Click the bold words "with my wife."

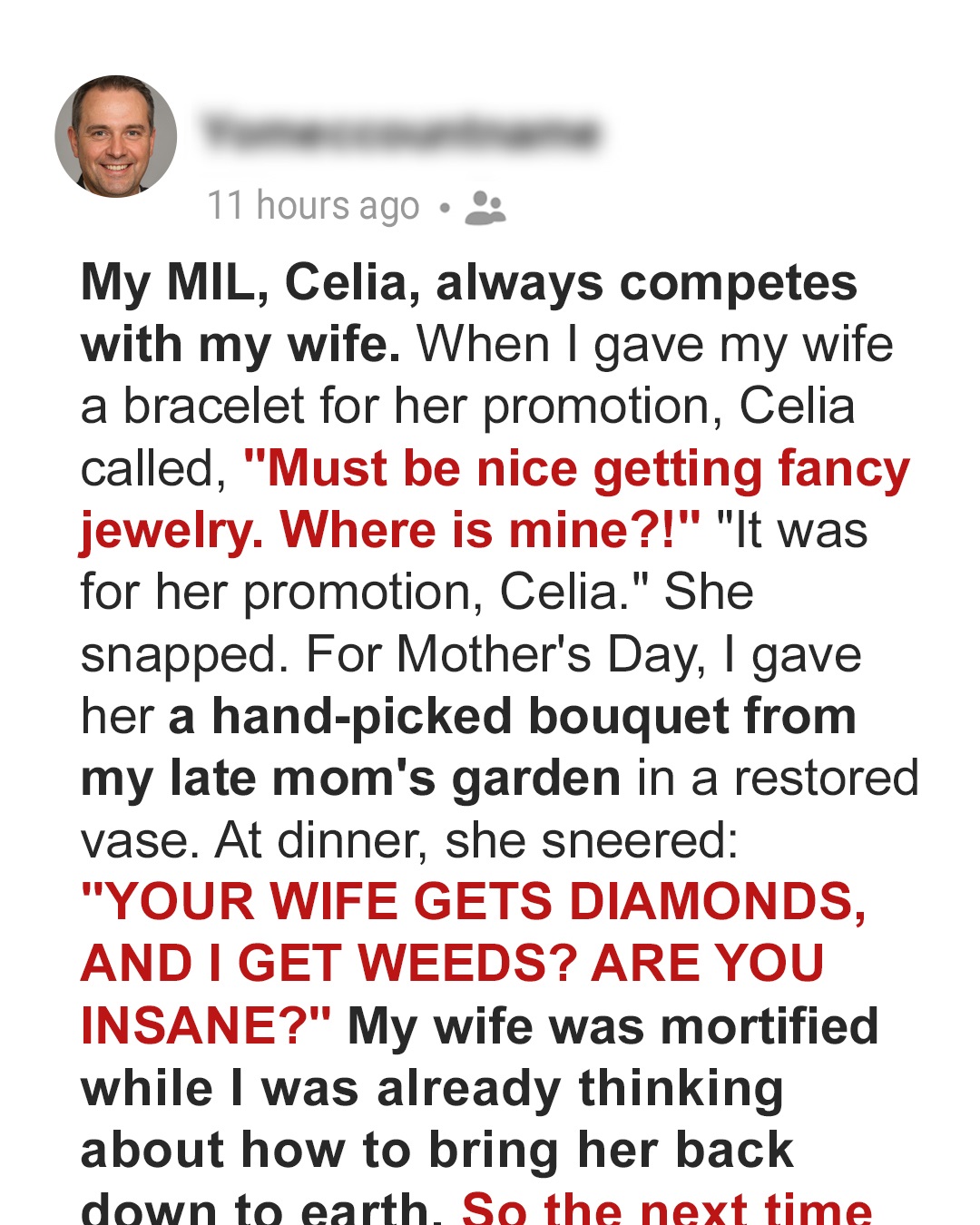240,345
